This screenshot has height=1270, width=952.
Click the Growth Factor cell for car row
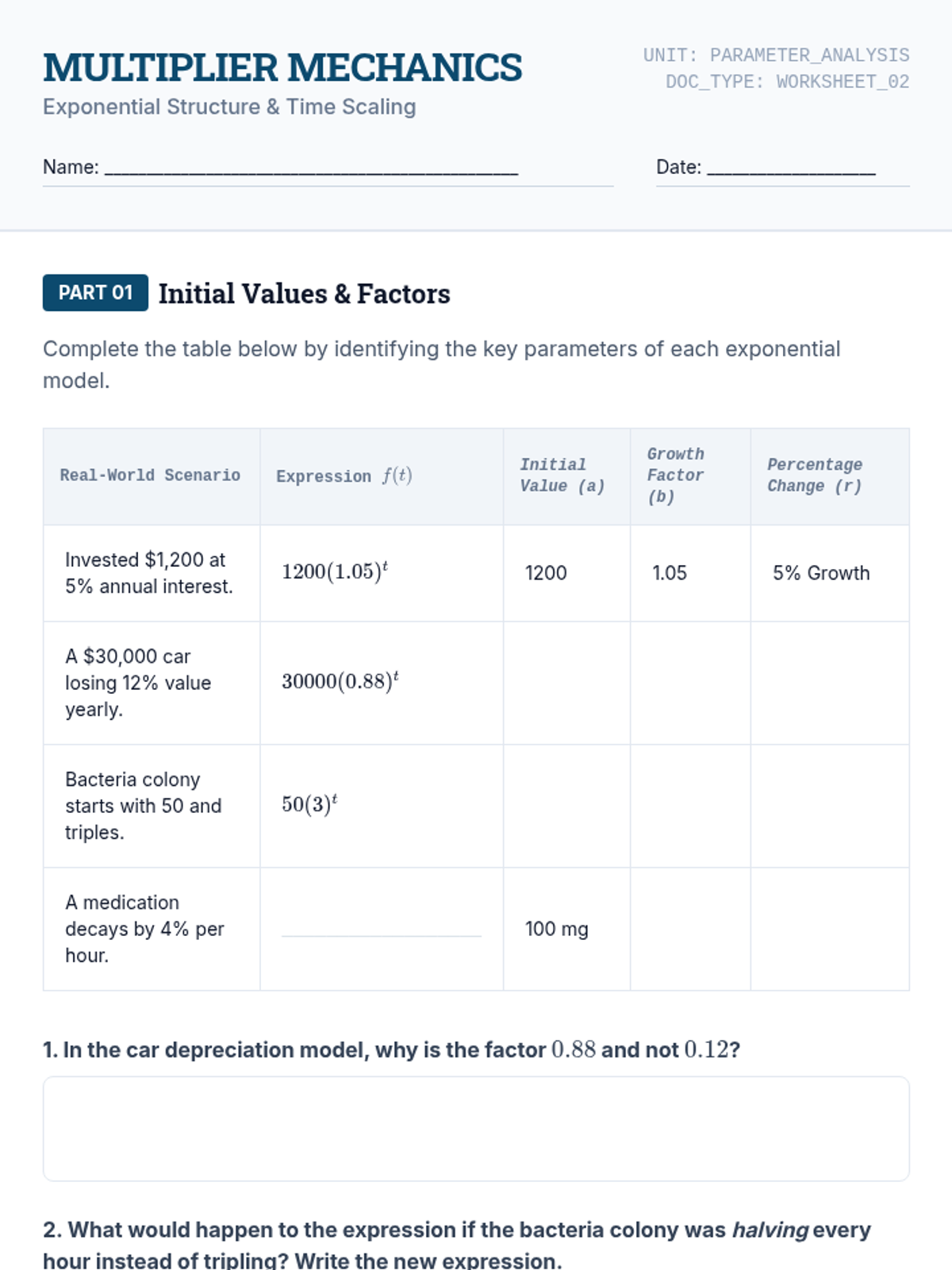pos(690,683)
